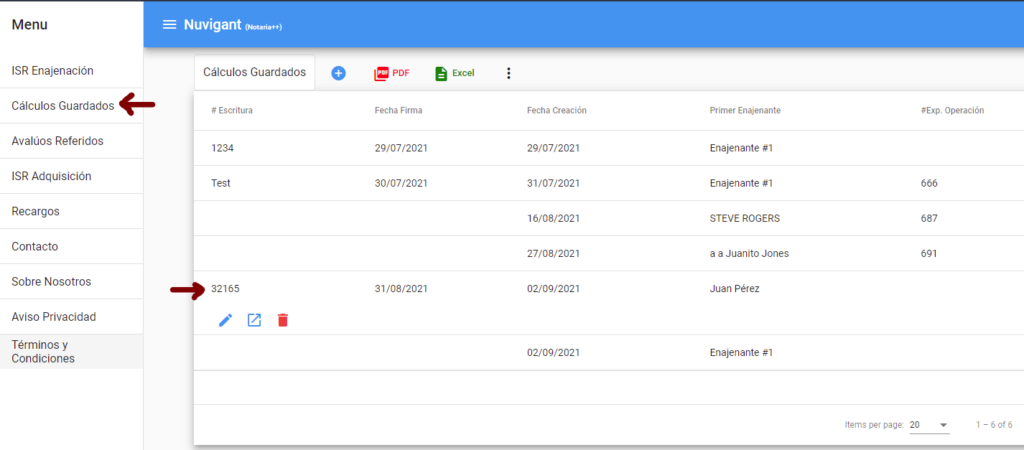Image resolution: width=1024 pixels, height=450 pixels.
Task: Click the a a Juanito Jones cell
Action: tap(749, 254)
